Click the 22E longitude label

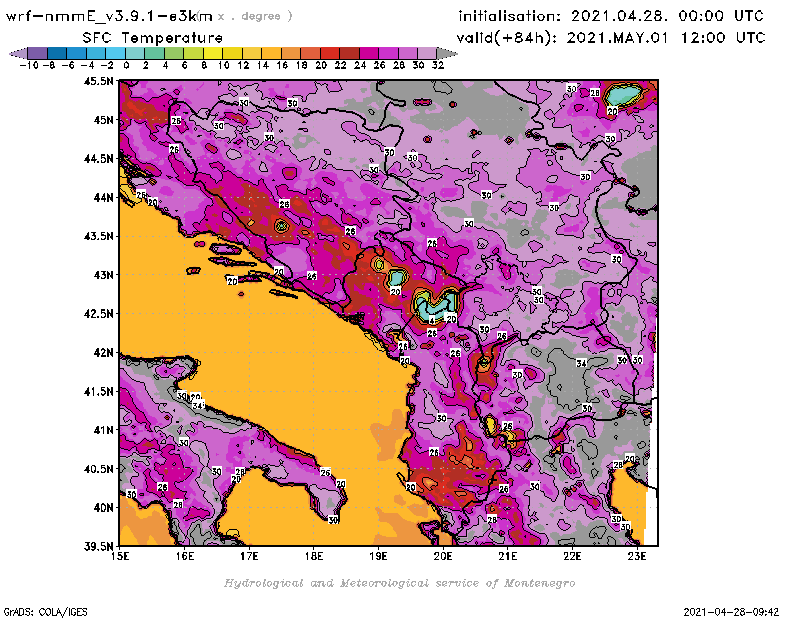[572, 556]
